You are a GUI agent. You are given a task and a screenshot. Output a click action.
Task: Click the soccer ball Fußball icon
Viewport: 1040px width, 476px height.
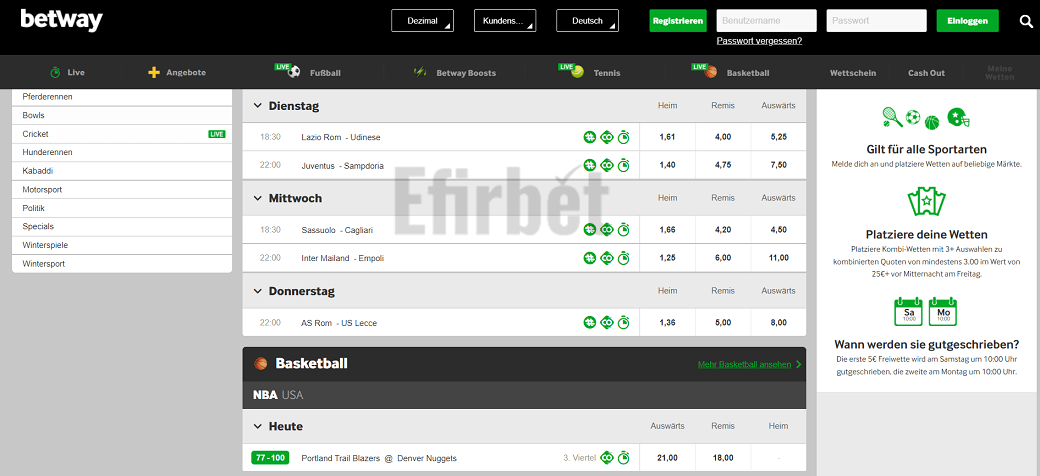click(x=294, y=72)
